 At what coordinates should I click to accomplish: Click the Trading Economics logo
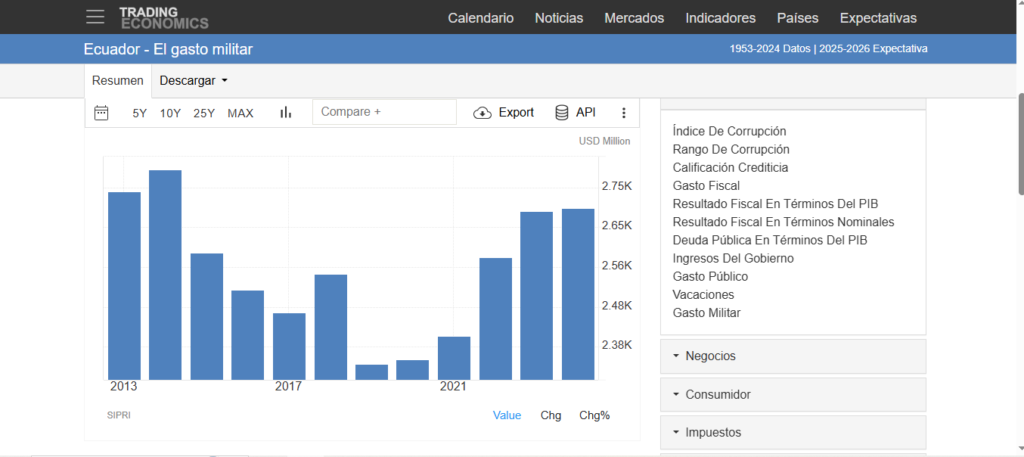164,17
